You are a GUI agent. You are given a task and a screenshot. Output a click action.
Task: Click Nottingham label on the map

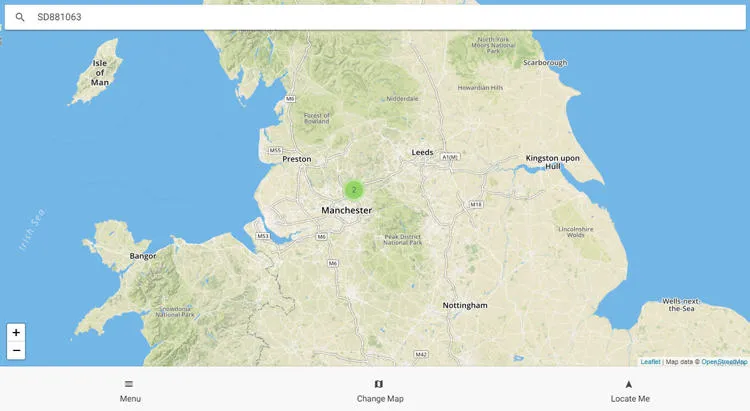465,305
